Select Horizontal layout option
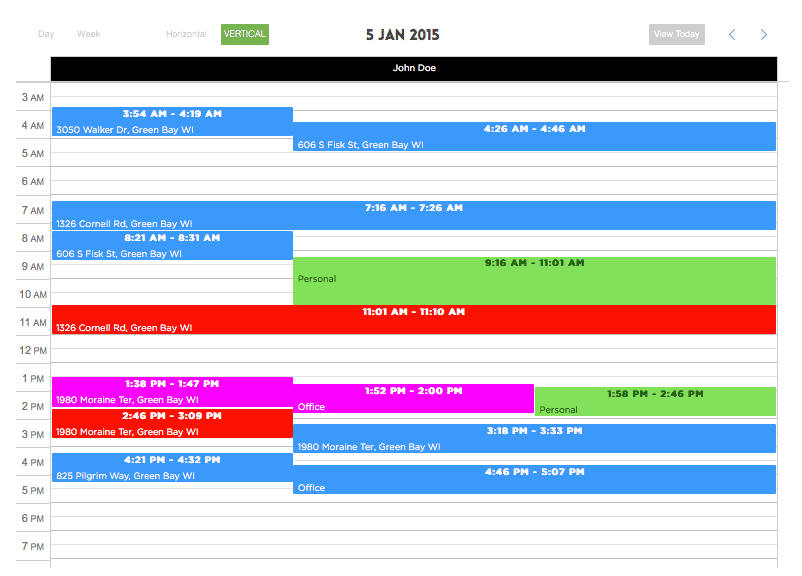The height and width of the screenshot is (576, 802). [x=186, y=34]
